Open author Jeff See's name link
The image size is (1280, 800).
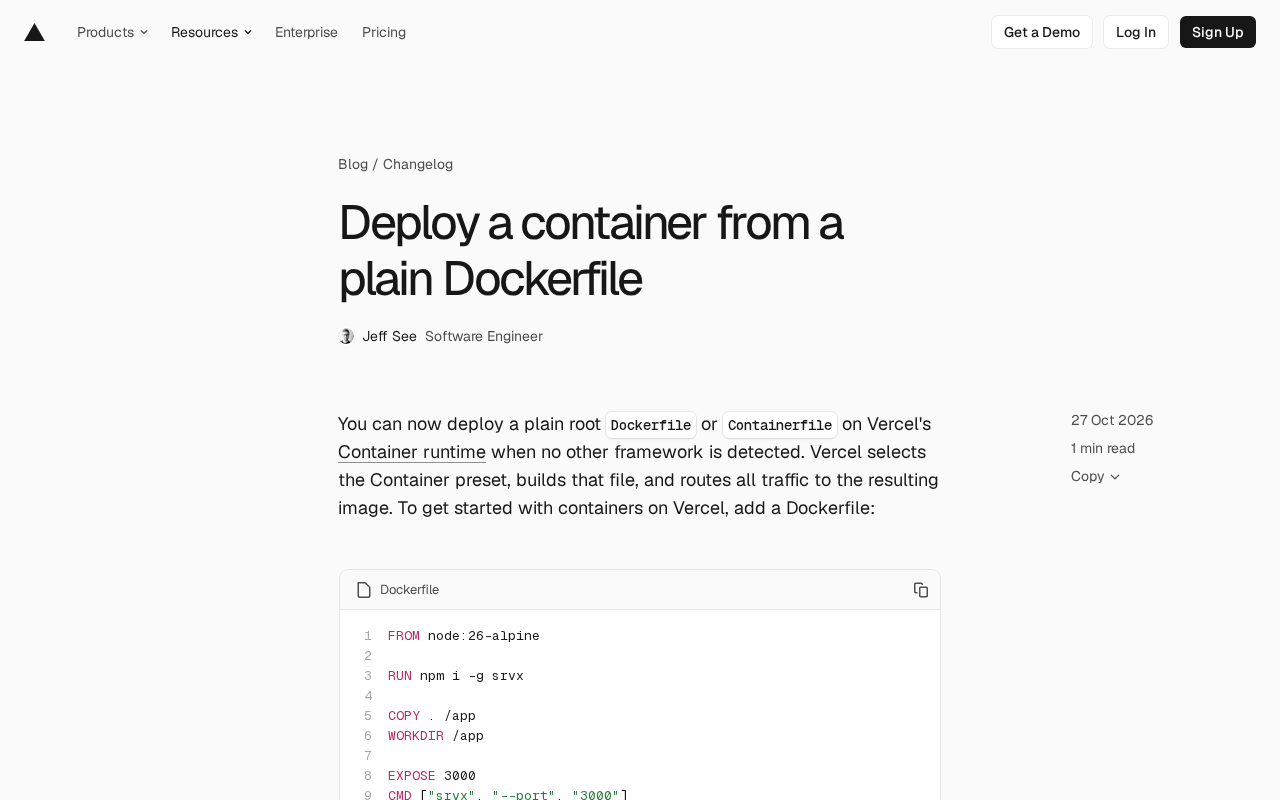click(x=390, y=336)
